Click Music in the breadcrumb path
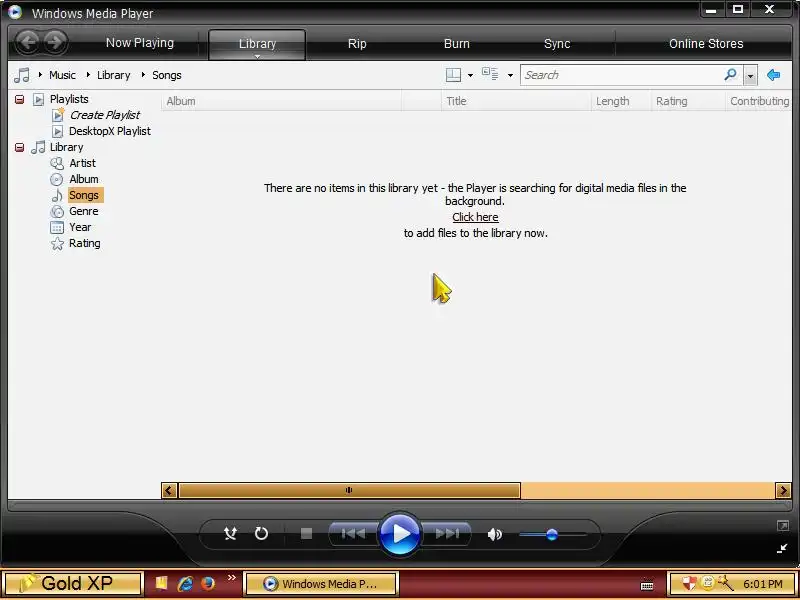The height and width of the screenshot is (600, 800). point(62,75)
